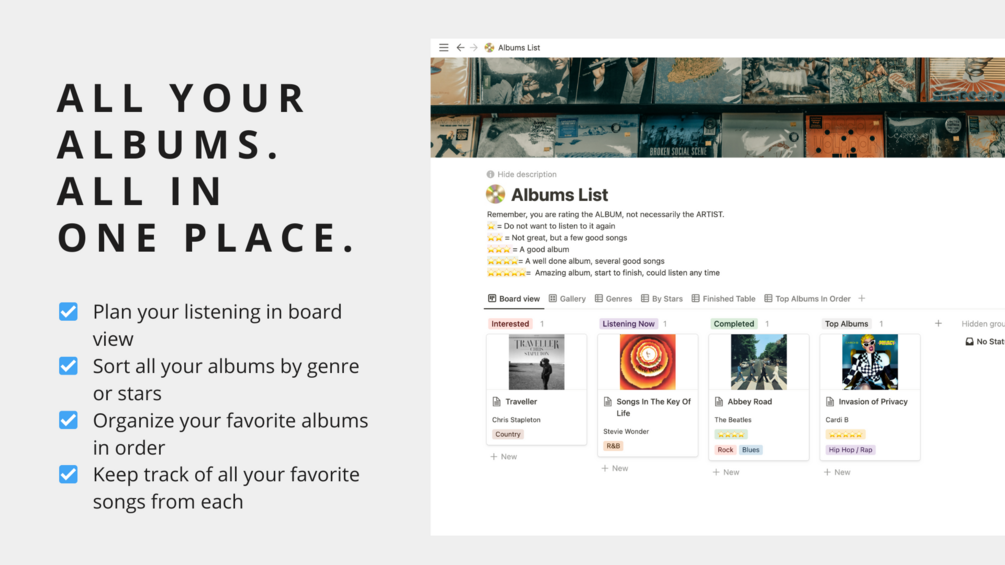Switch to the By Stars tab
Viewport: 1005px width, 565px height.
(661, 299)
